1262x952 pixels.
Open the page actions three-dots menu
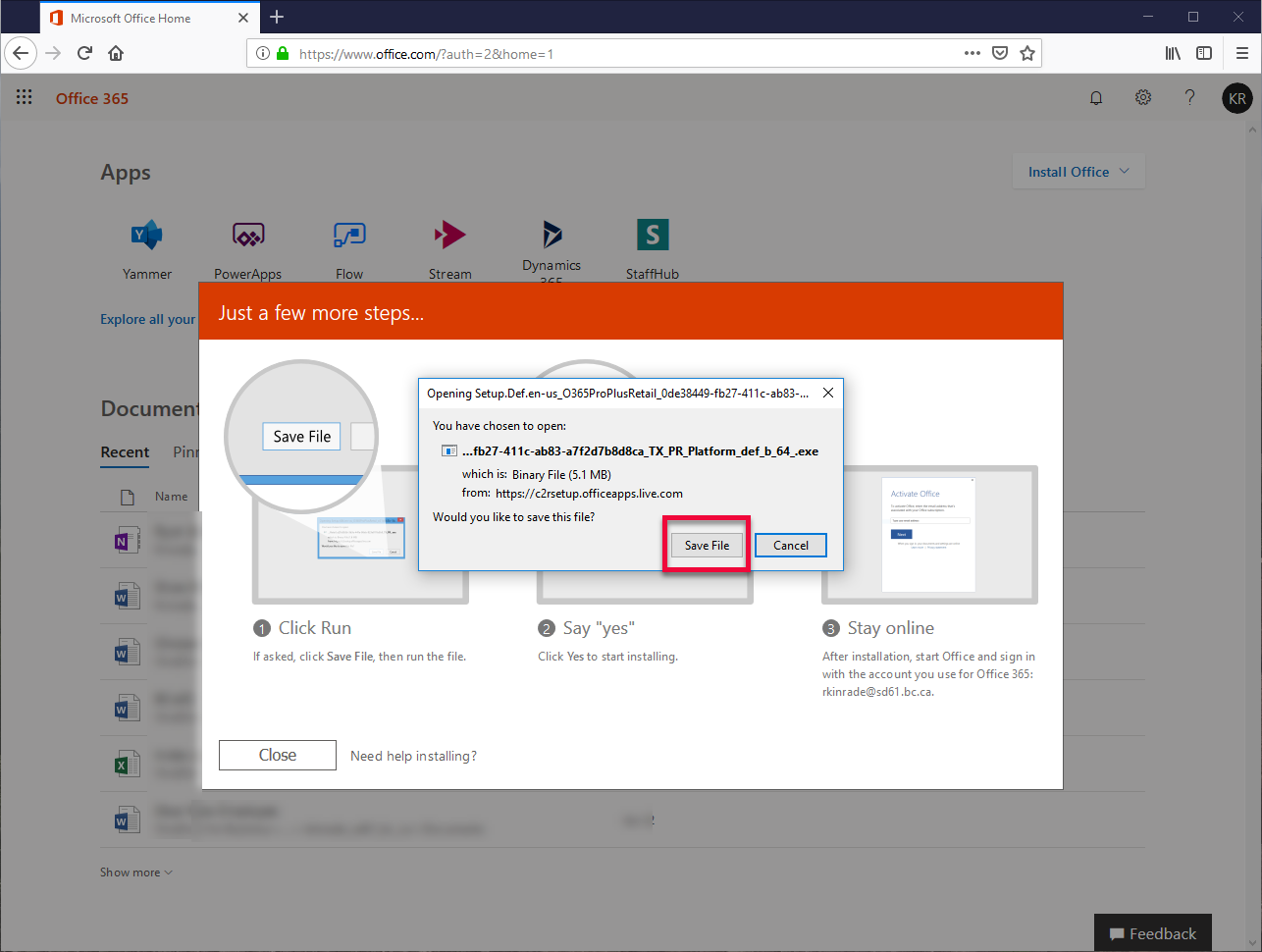tap(973, 53)
